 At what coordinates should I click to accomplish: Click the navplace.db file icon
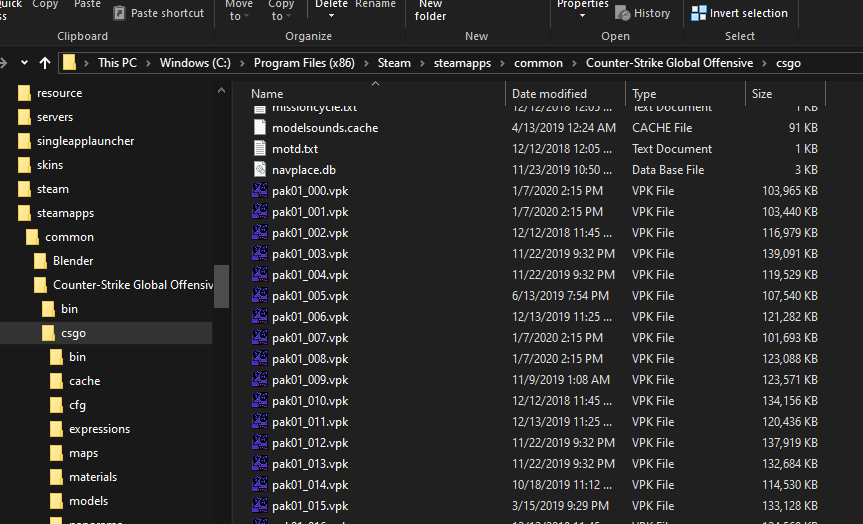(x=260, y=170)
